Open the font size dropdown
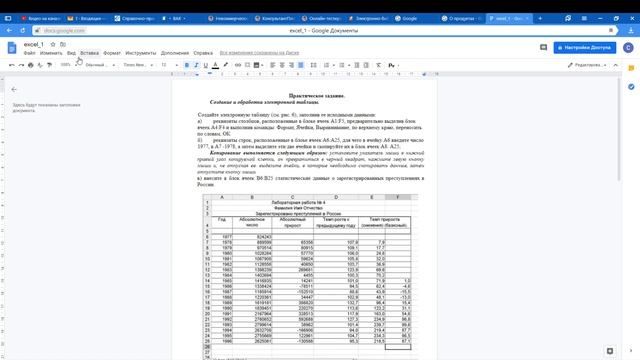The height and width of the screenshot is (360, 640). click(x=169, y=65)
